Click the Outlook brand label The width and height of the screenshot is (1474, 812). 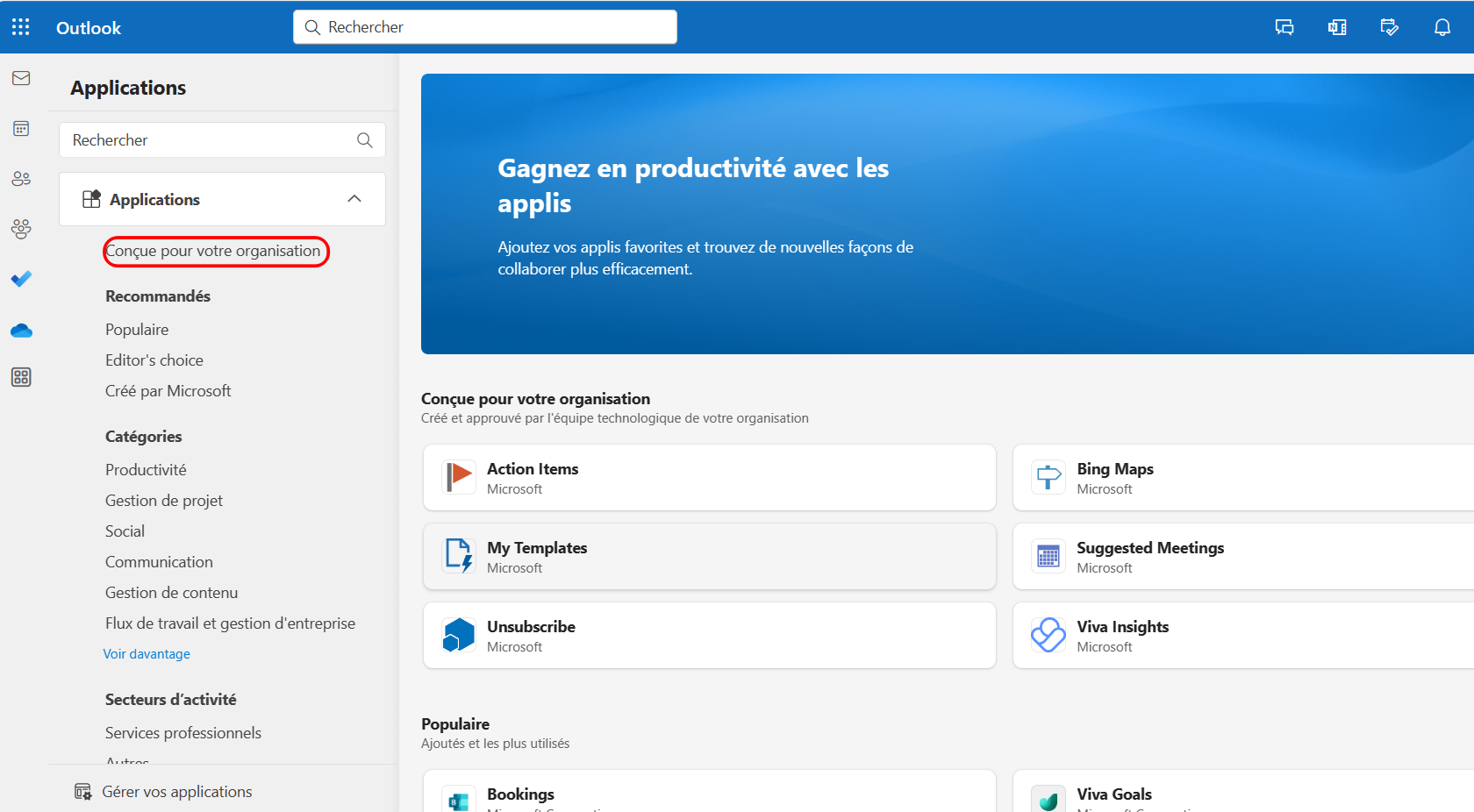pyautogui.click(x=89, y=28)
